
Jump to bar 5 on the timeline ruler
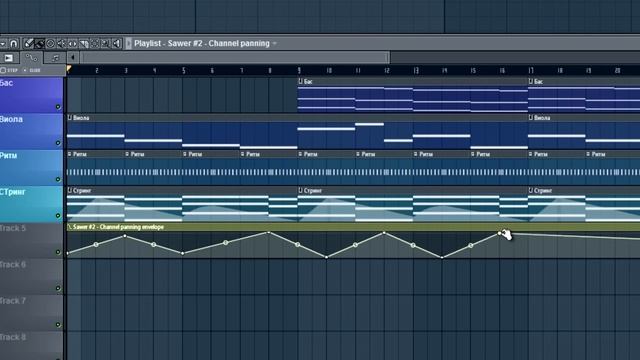coord(184,71)
